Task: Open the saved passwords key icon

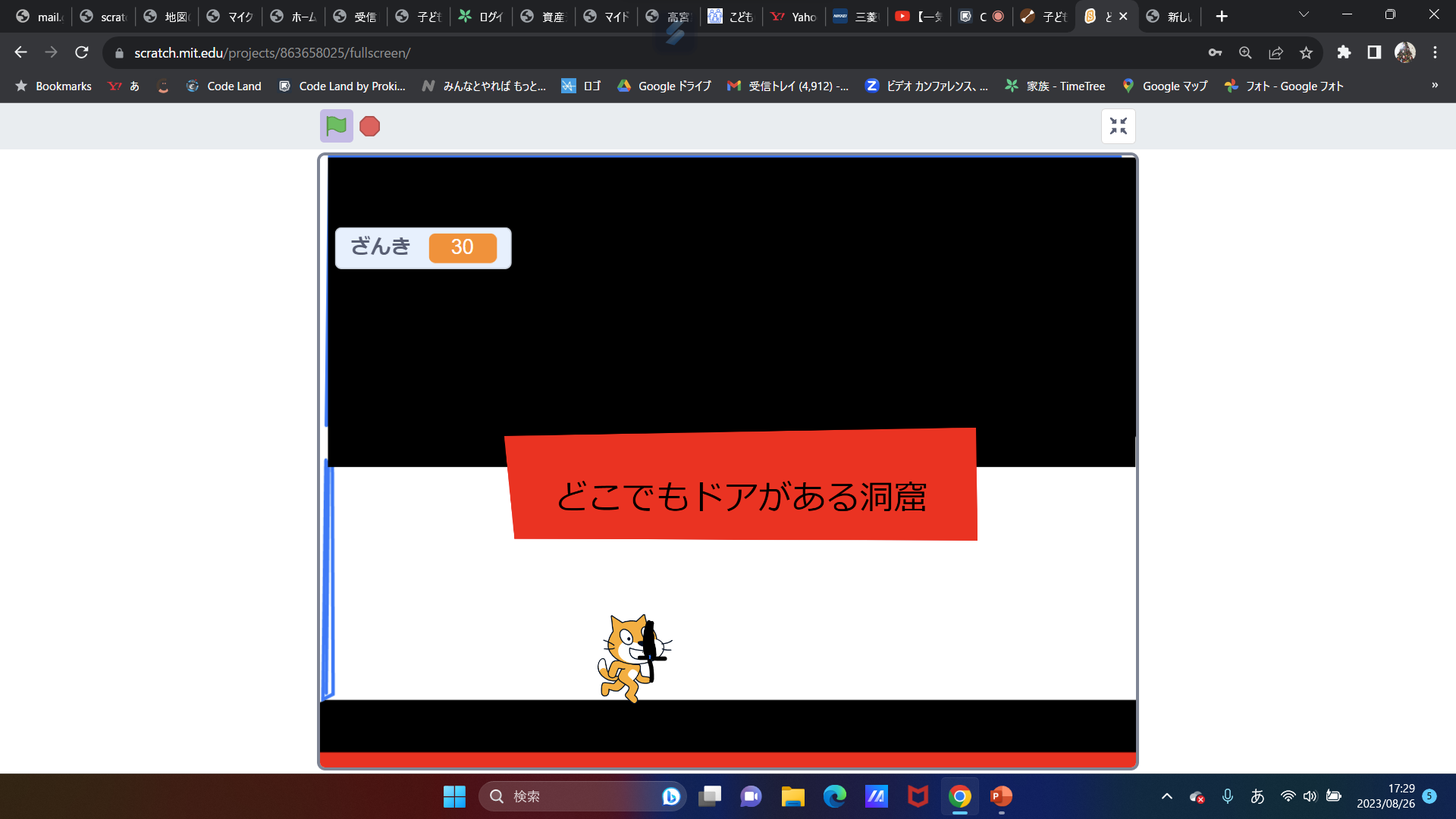Action: click(x=1215, y=52)
